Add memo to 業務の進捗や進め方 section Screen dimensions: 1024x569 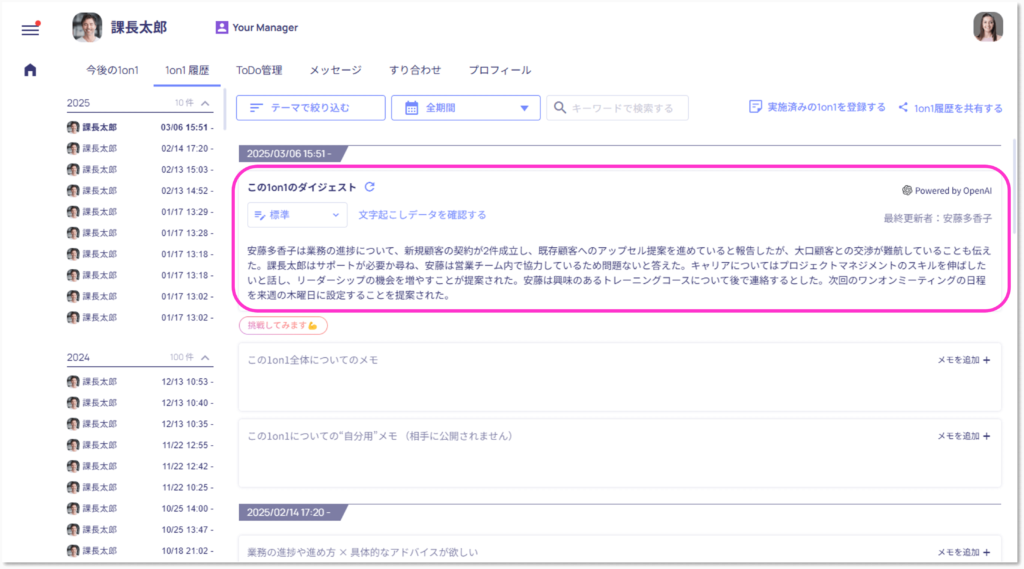[964, 552]
